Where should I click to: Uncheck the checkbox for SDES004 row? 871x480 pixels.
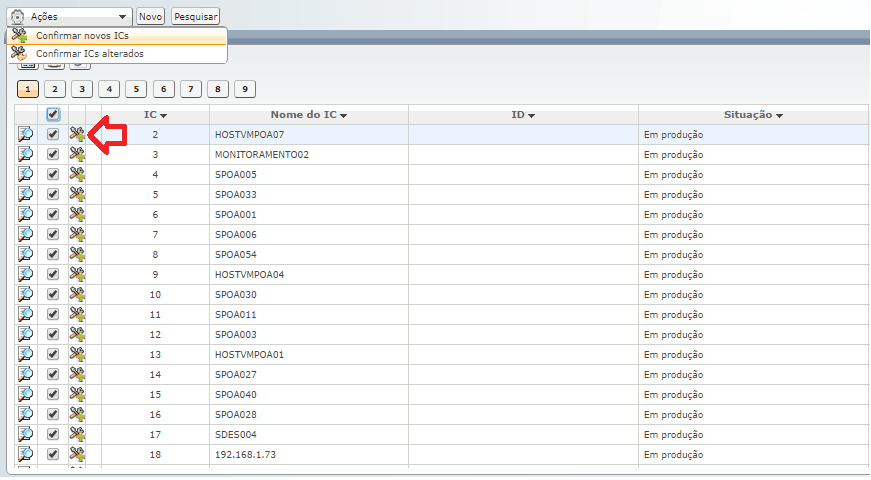[x=53, y=434]
